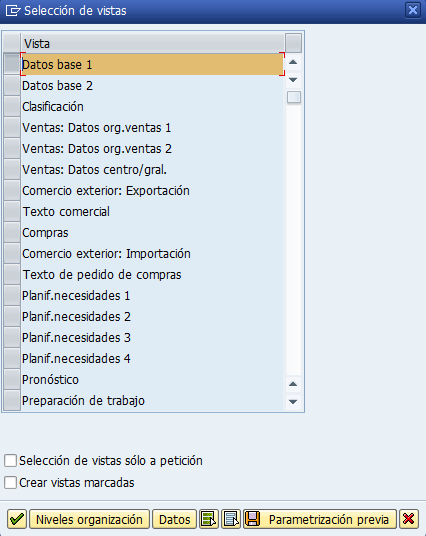Confirm selection with the green checkmark
The height and width of the screenshot is (536, 426).
(17, 519)
